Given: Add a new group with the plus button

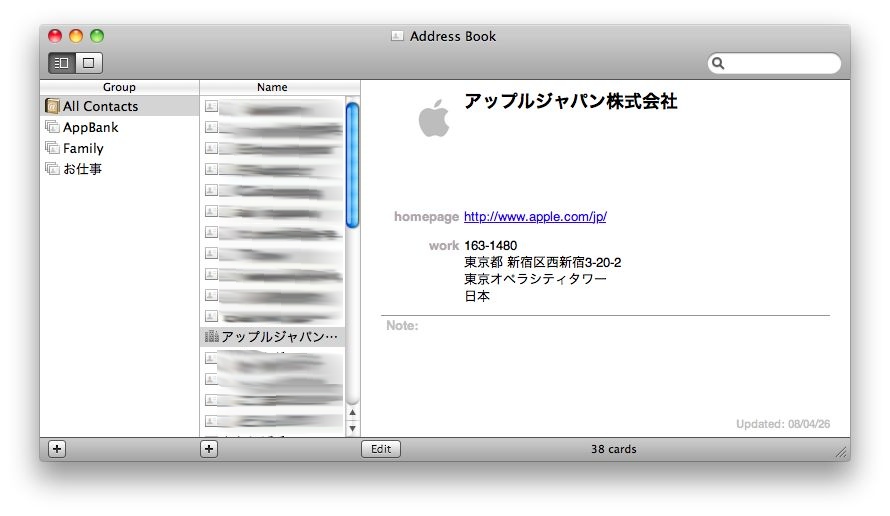Looking at the screenshot, I should point(57,449).
